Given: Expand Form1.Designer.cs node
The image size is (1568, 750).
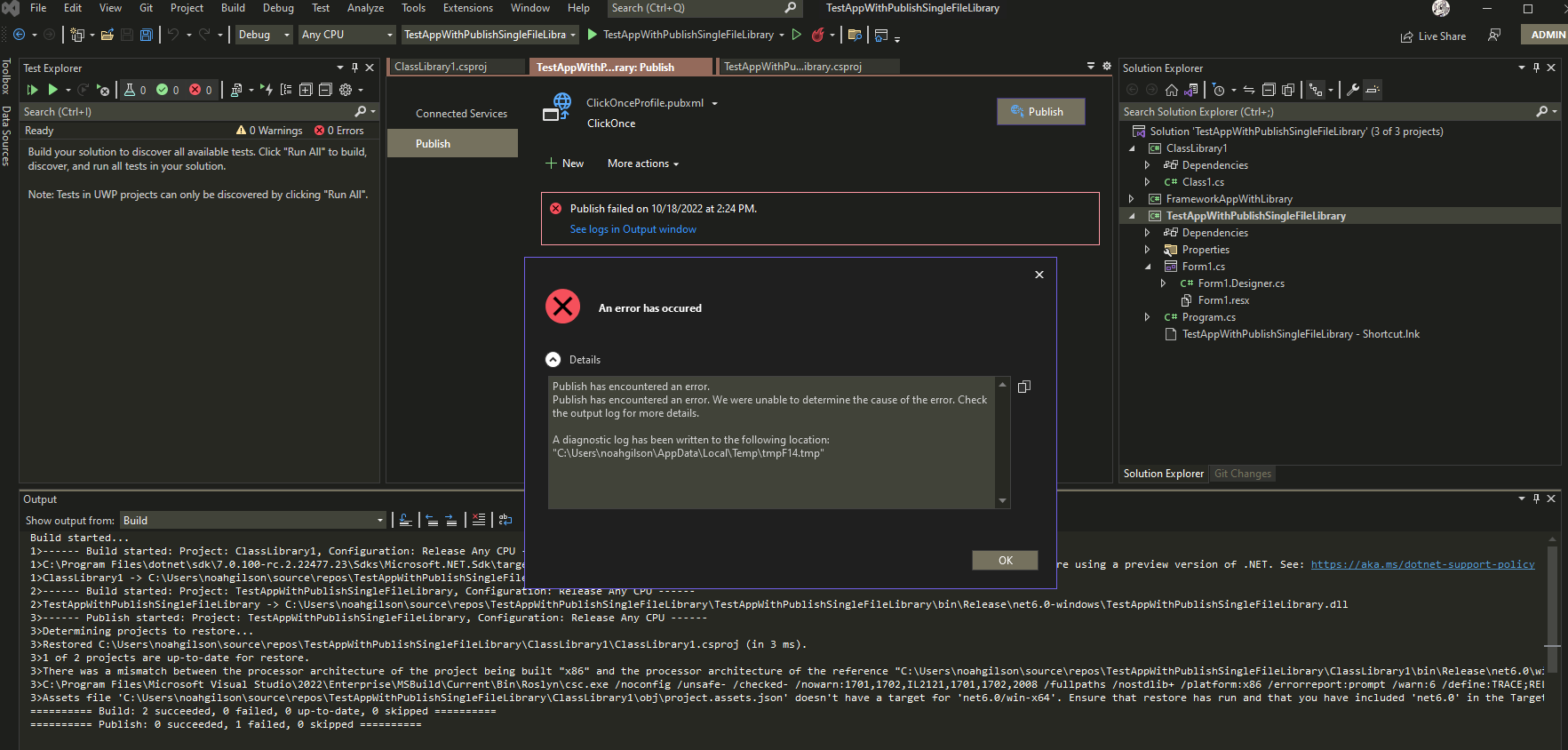Looking at the screenshot, I should tap(1164, 283).
